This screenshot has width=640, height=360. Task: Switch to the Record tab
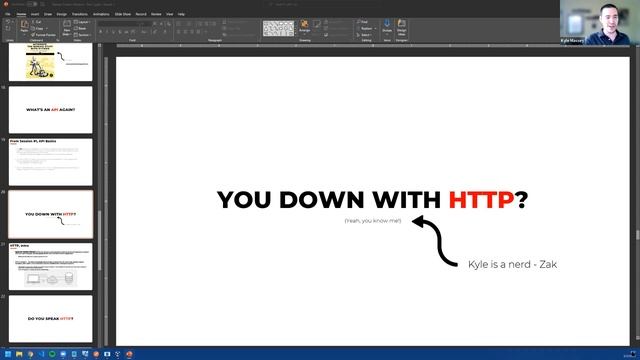click(141, 14)
